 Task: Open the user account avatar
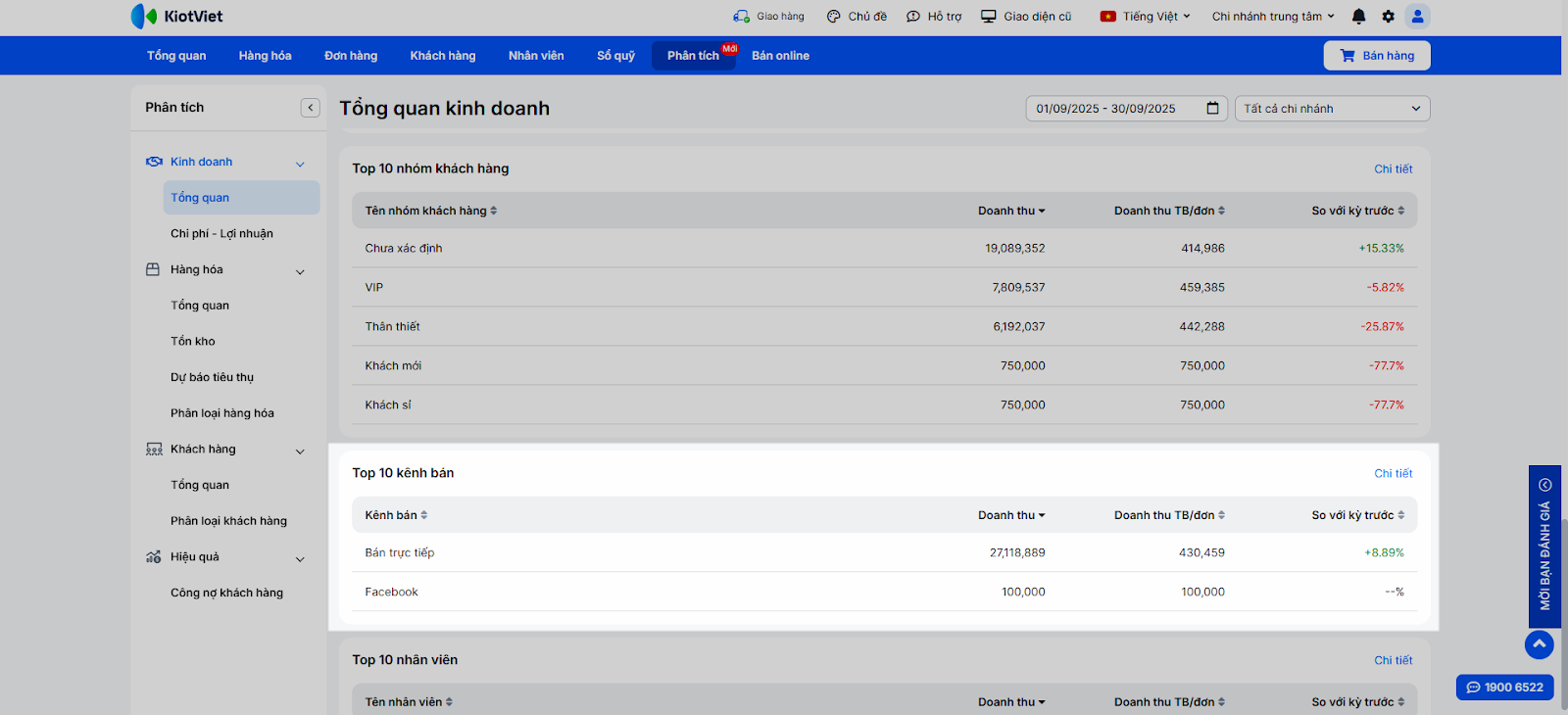point(1417,16)
